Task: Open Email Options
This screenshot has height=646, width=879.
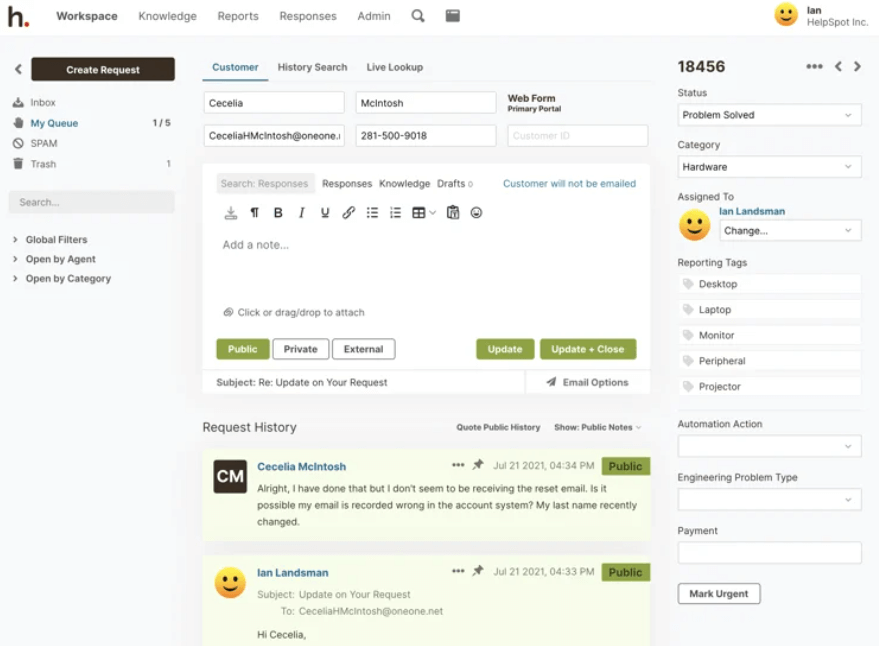Action: coord(587,382)
